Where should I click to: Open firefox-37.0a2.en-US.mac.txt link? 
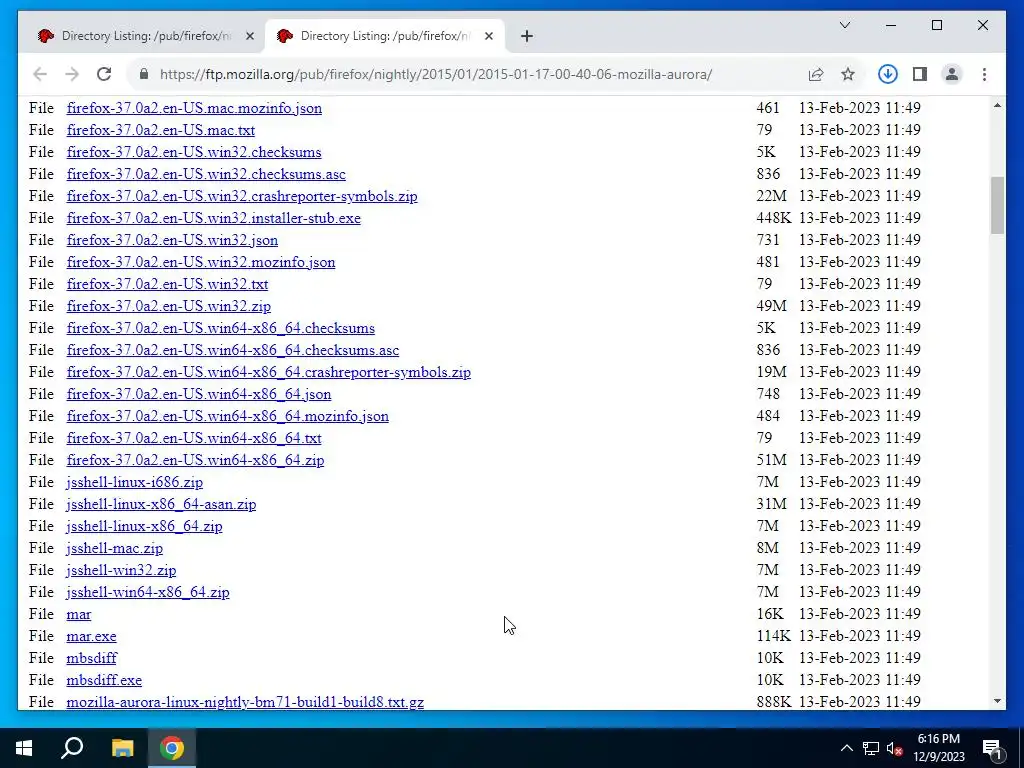point(161,130)
